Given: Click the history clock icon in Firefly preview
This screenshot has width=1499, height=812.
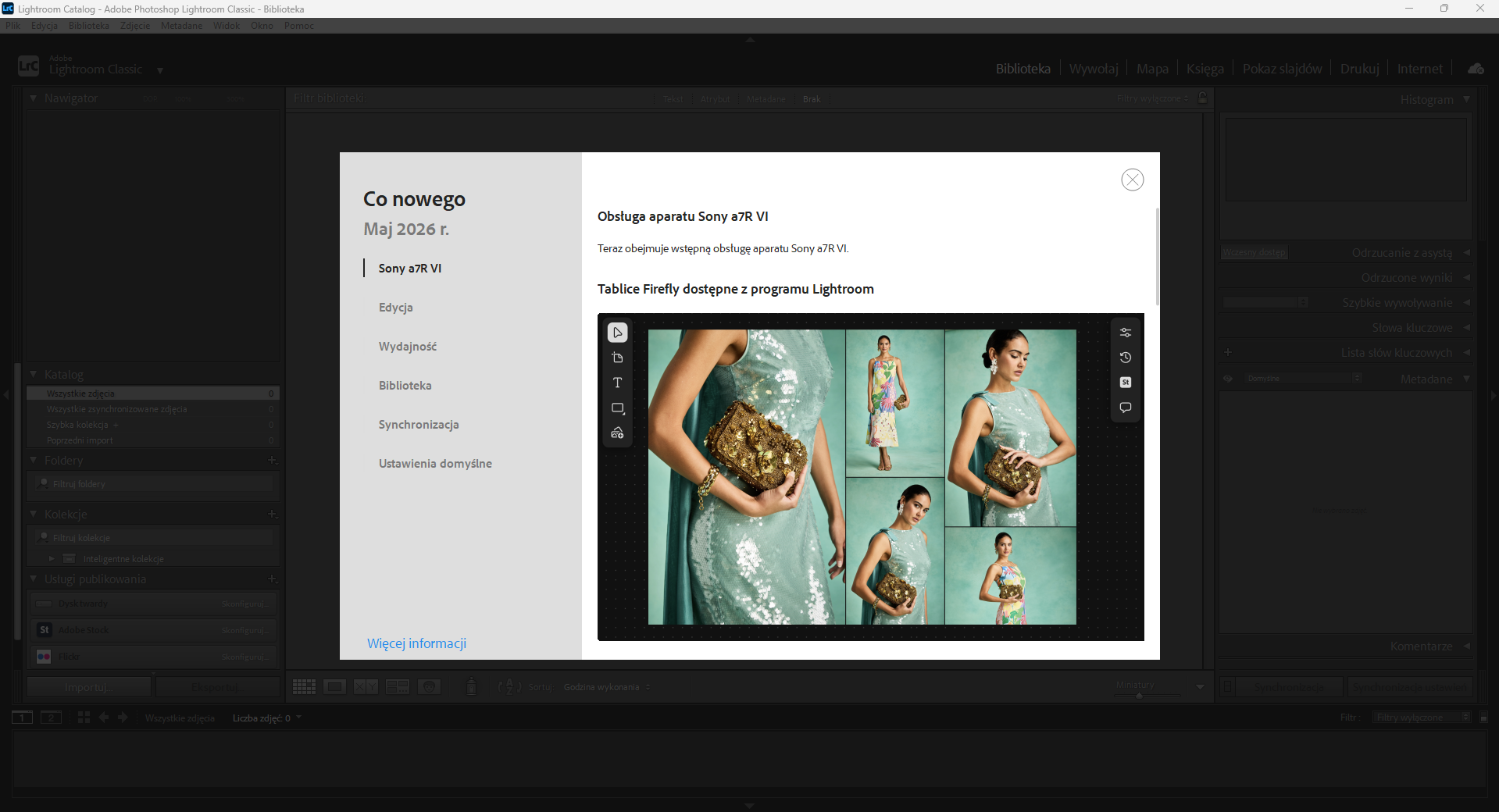Looking at the screenshot, I should tap(1125, 358).
